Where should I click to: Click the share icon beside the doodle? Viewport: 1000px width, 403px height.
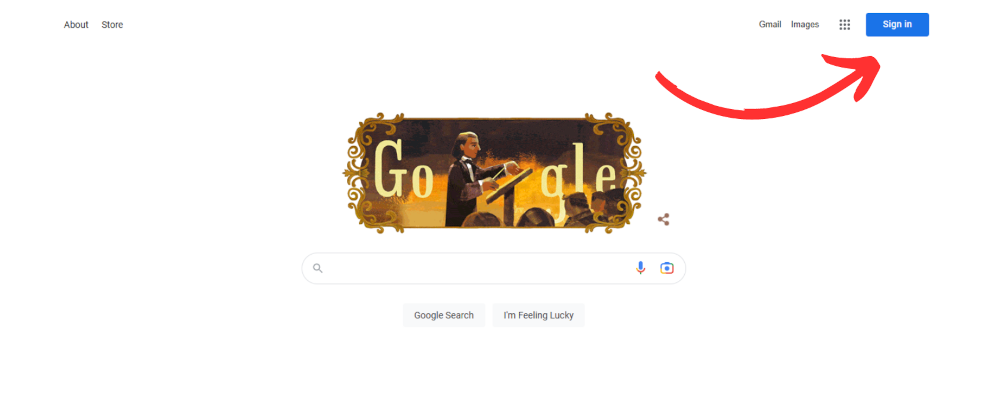[663, 219]
